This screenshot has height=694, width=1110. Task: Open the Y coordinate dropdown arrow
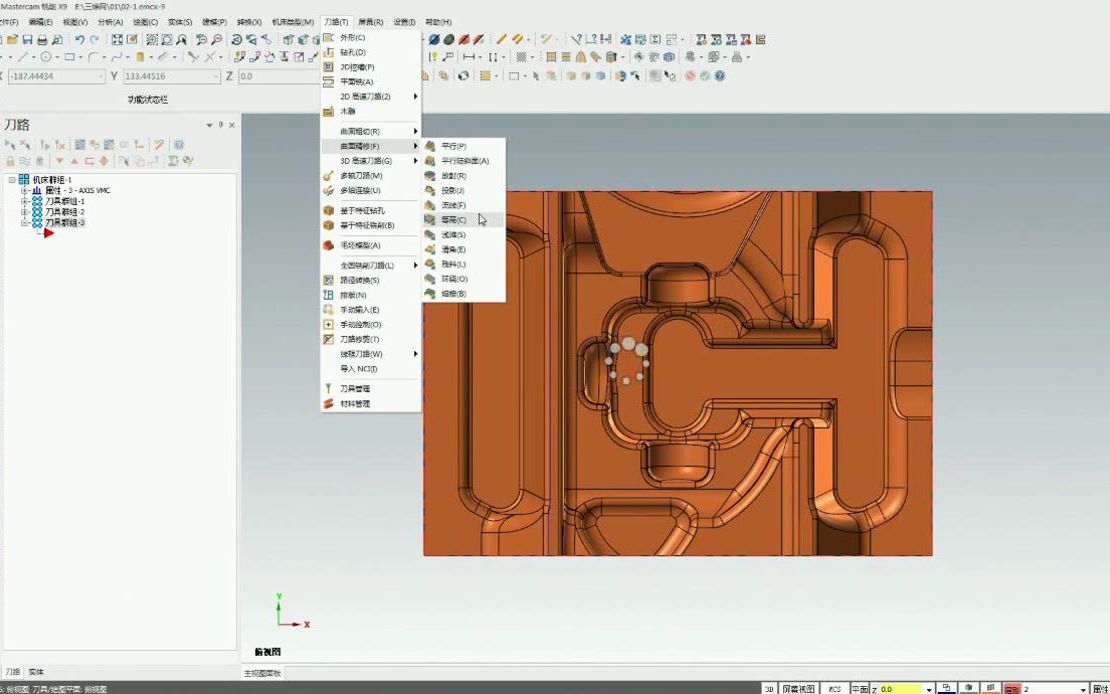pos(216,76)
